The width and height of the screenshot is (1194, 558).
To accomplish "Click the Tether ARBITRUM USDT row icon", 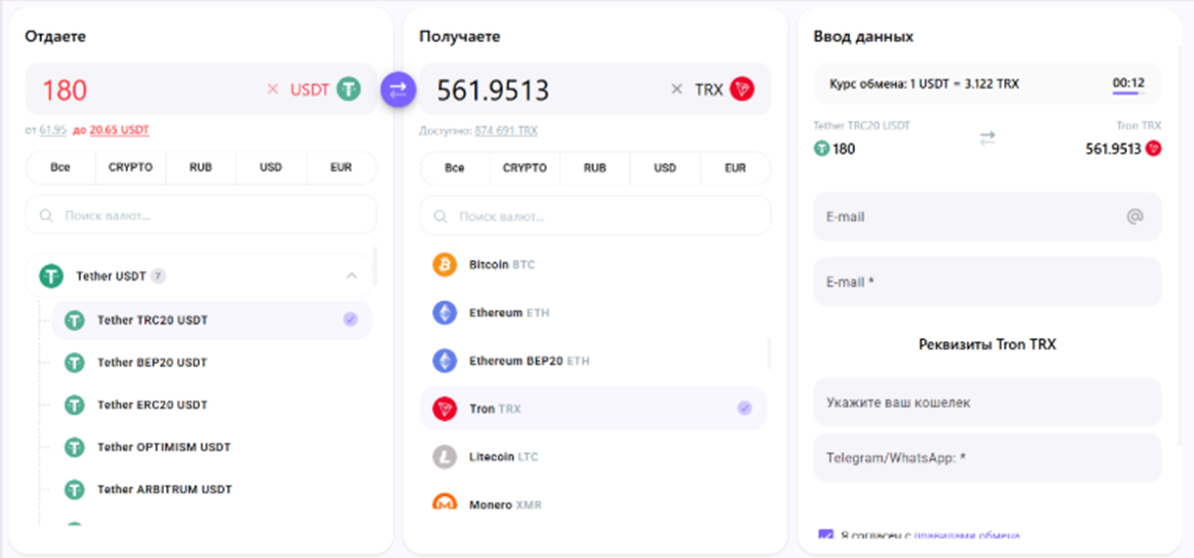I will pos(74,489).
